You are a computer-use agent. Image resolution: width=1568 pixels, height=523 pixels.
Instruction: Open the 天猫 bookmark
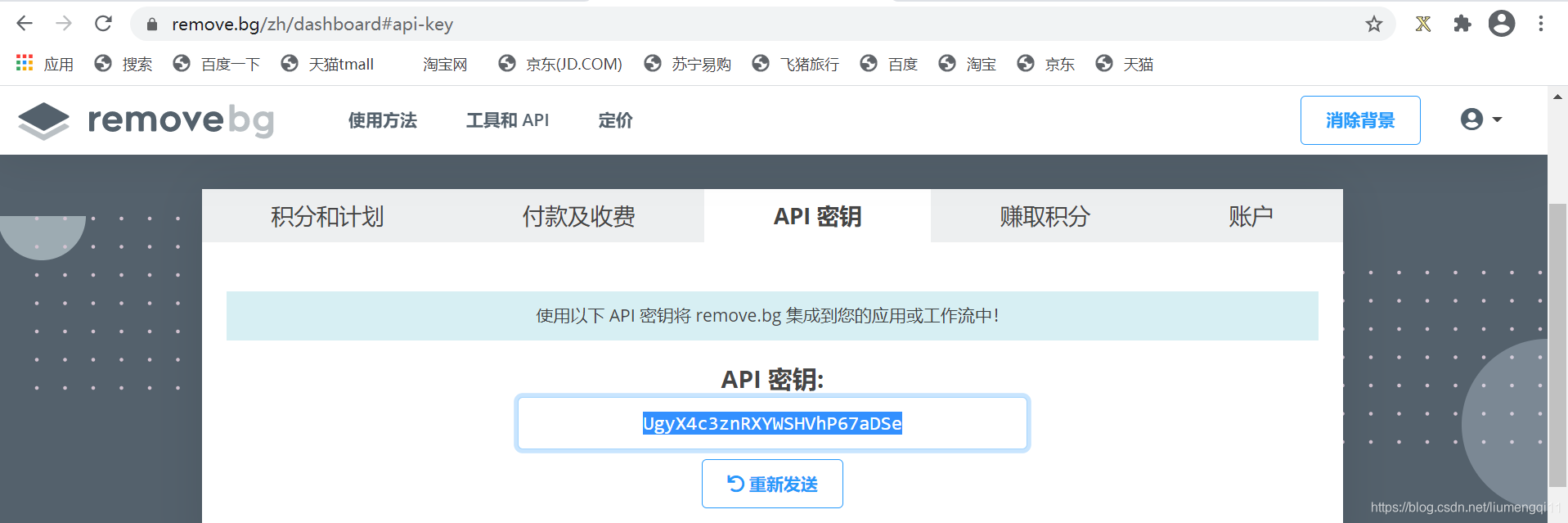click(x=1125, y=64)
